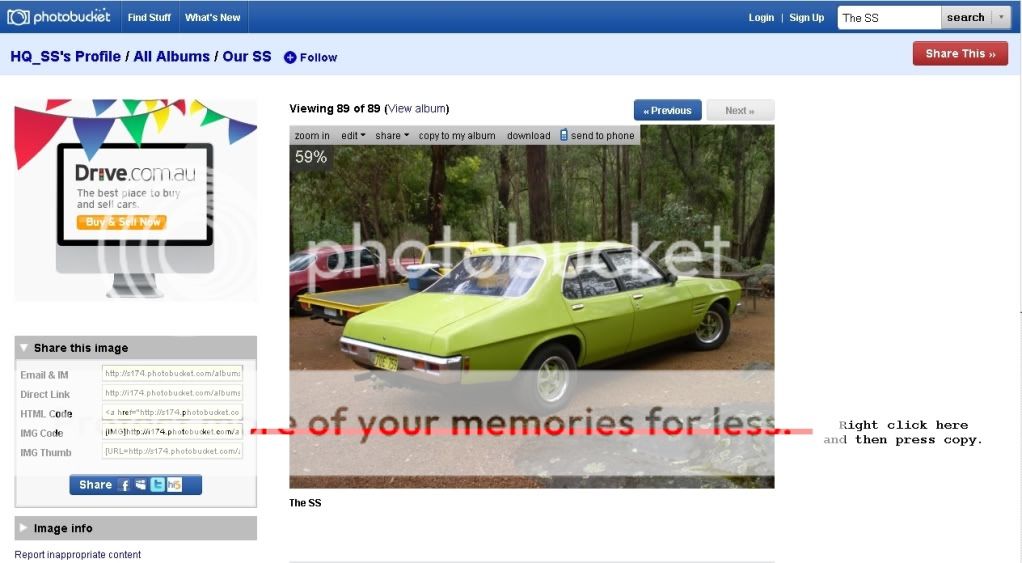Click the Twitter icon in Share bar
Viewport: 1022px width, 563px height.
tap(157, 485)
